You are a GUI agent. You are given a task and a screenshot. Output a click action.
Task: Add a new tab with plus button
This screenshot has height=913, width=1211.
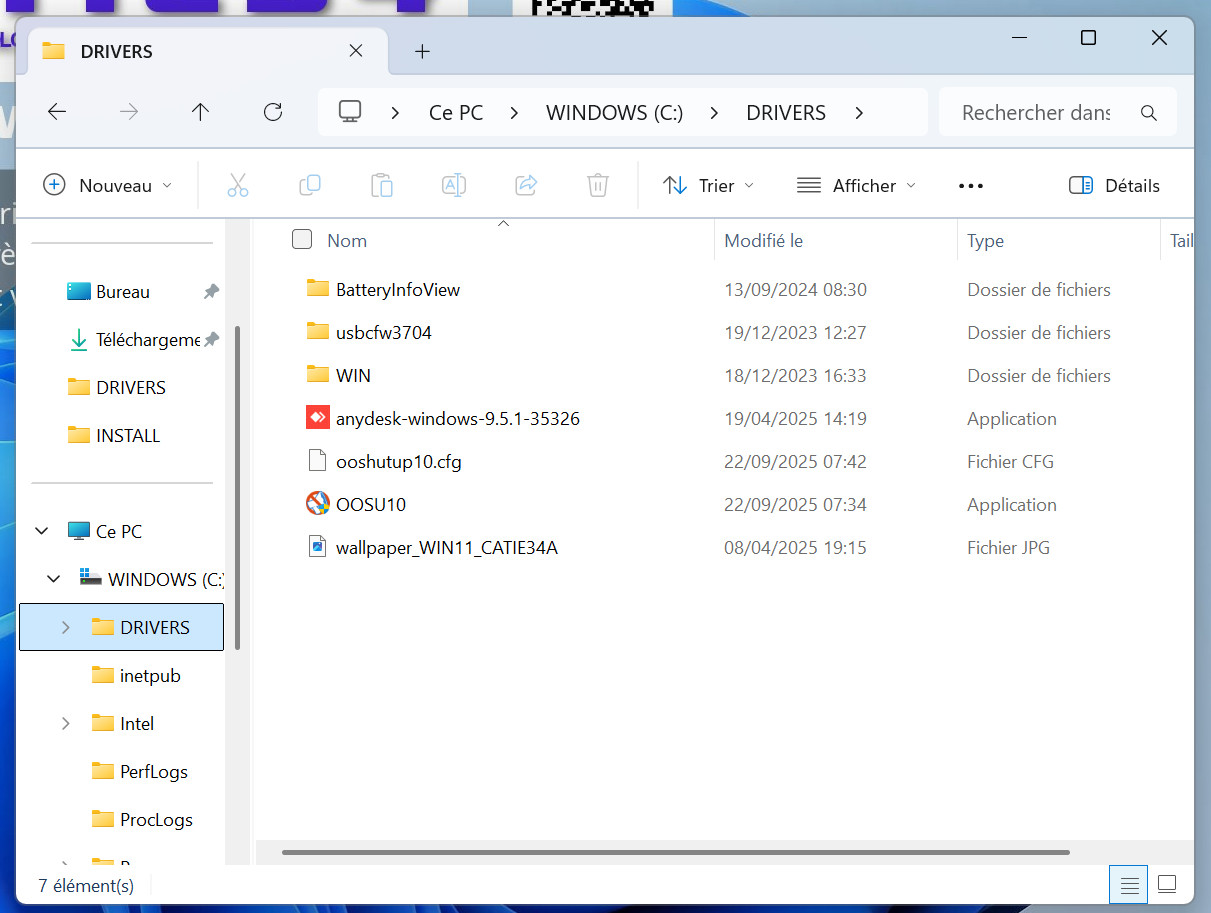pos(422,51)
